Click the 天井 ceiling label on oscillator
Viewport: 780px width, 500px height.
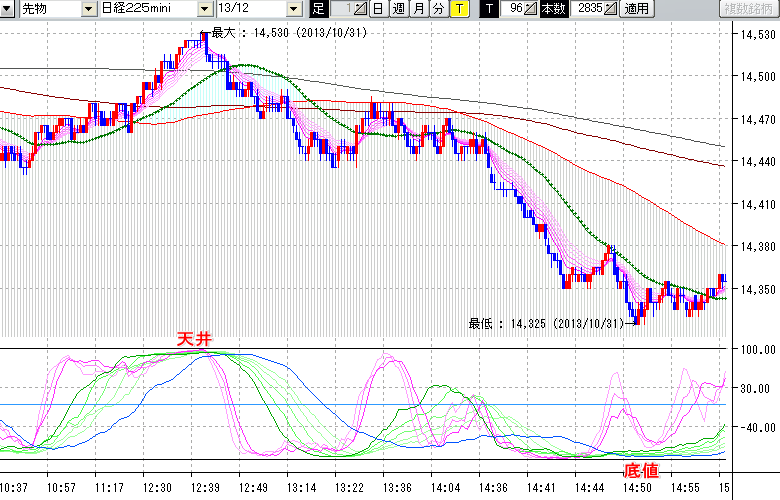194,340
